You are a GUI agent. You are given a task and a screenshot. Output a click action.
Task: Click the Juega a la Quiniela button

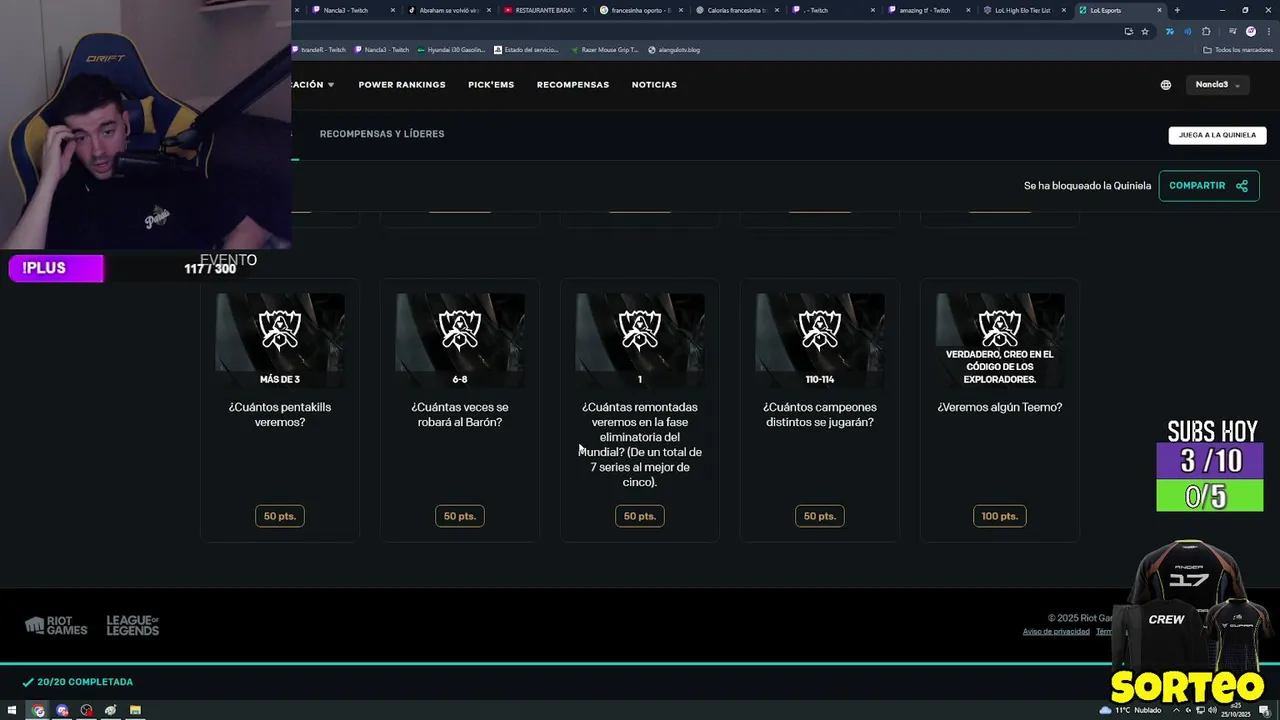1217,135
